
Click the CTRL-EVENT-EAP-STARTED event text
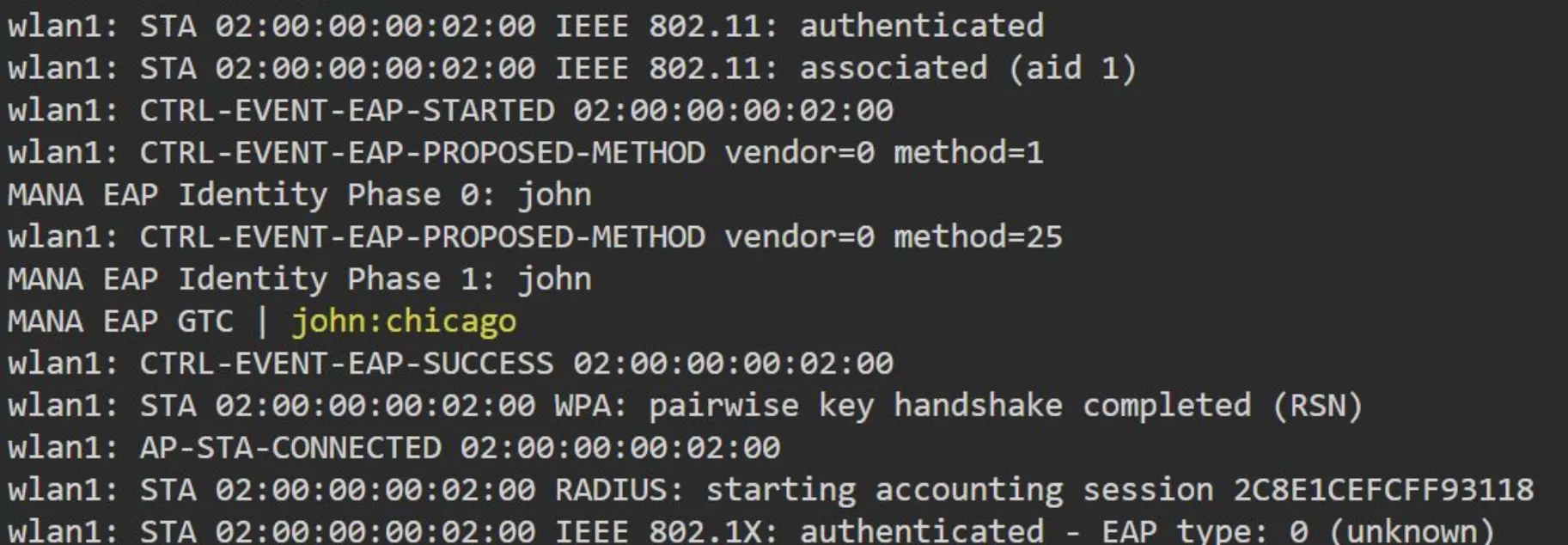(347, 111)
